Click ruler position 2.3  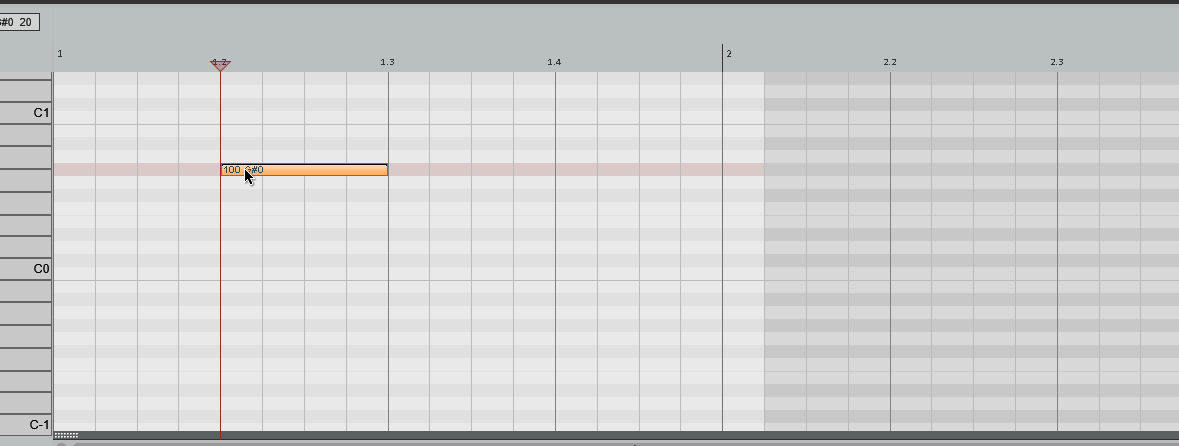pyautogui.click(x=1057, y=62)
